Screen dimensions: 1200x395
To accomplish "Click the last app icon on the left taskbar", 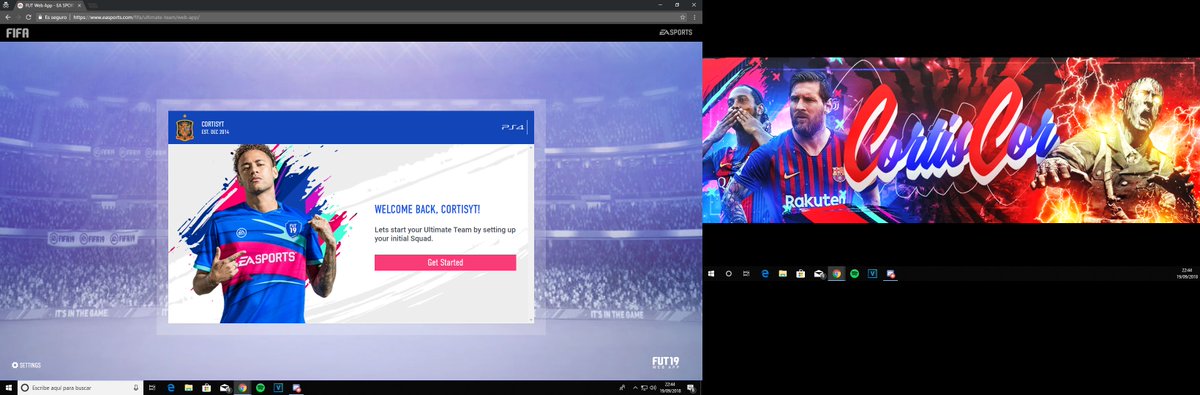I will [x=297, y=387].
